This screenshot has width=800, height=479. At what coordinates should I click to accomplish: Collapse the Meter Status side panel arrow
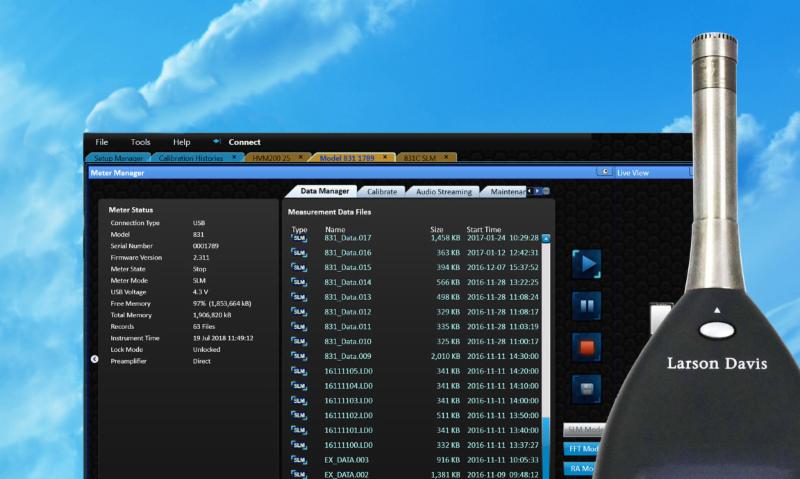coord(94,359)
